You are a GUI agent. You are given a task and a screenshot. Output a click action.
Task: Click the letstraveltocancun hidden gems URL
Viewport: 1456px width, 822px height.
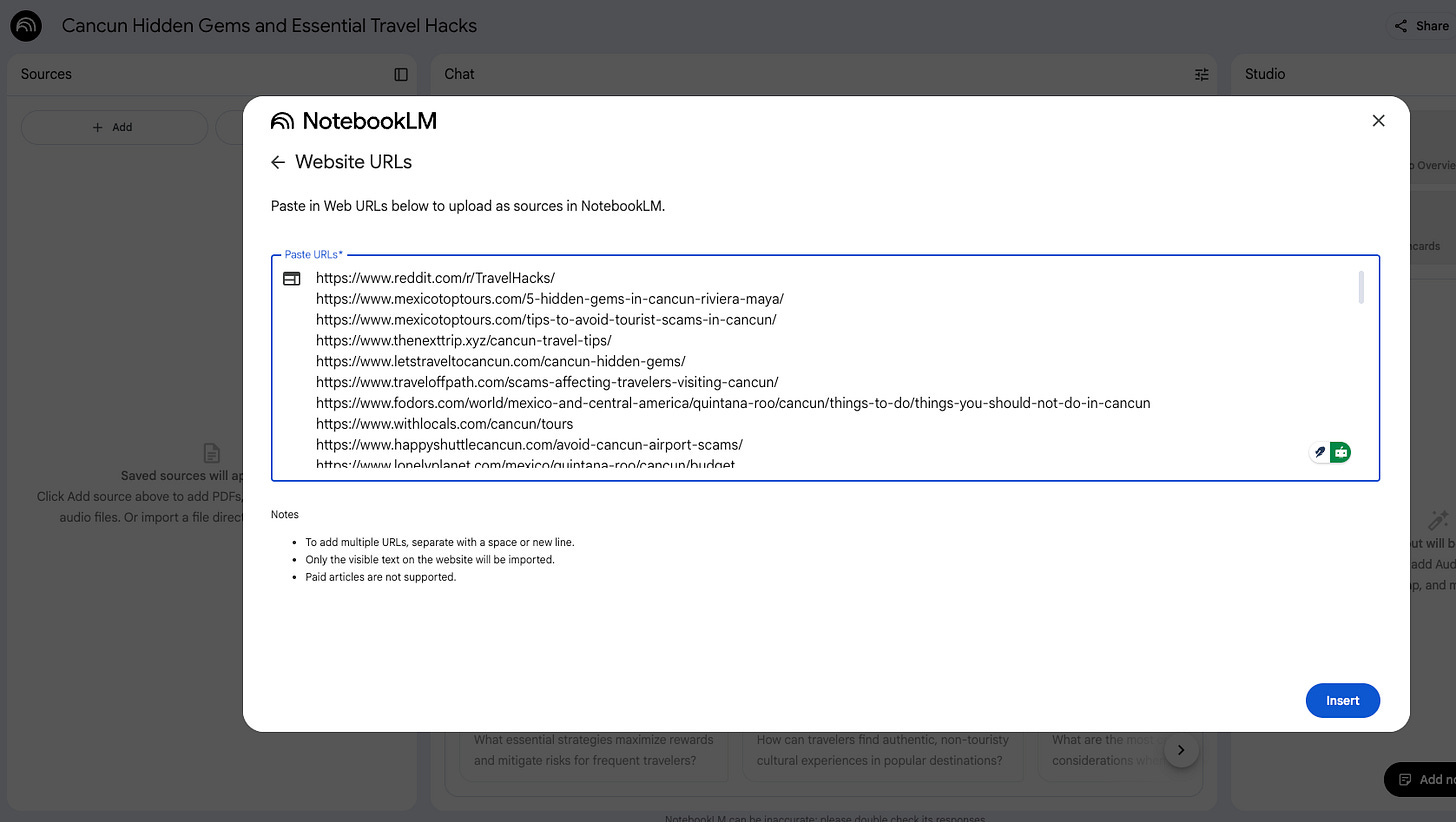500,361
